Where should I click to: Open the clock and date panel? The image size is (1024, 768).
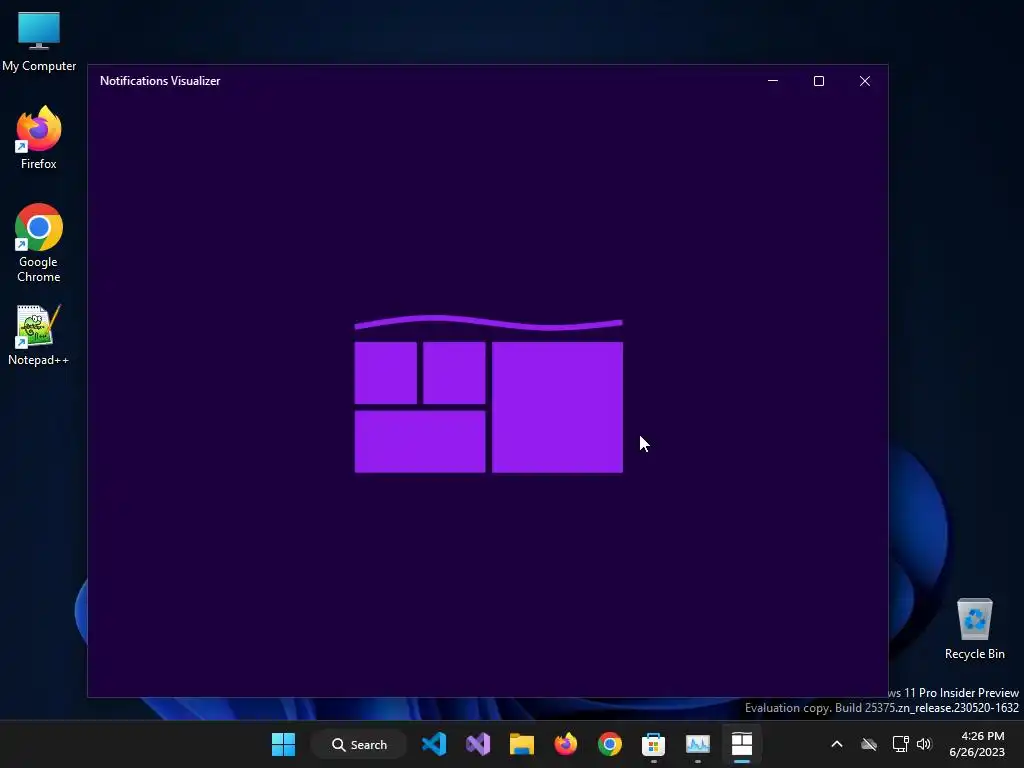click(x=977, y=744)
